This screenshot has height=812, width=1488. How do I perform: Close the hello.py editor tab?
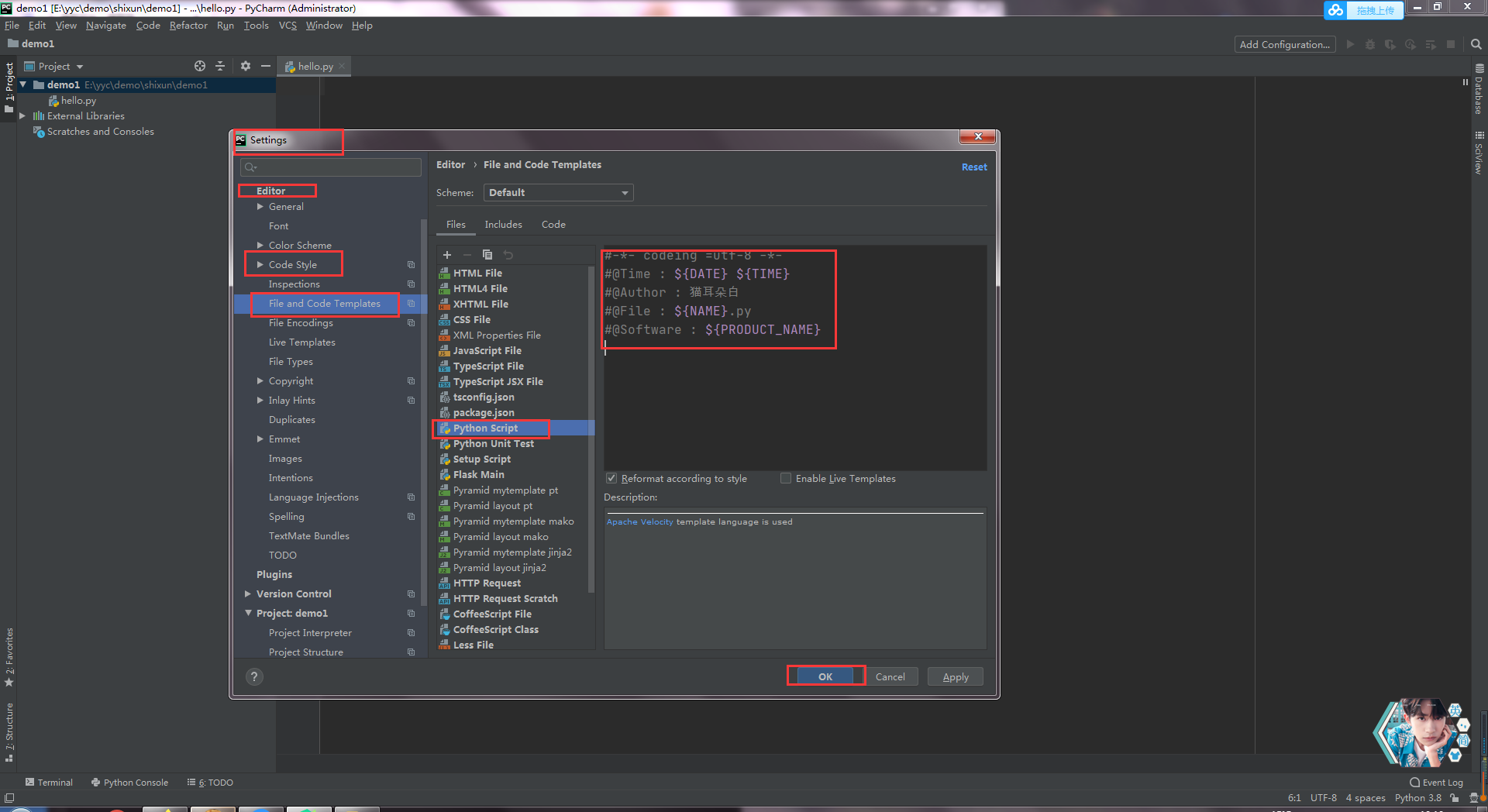[x=342, y=66]
